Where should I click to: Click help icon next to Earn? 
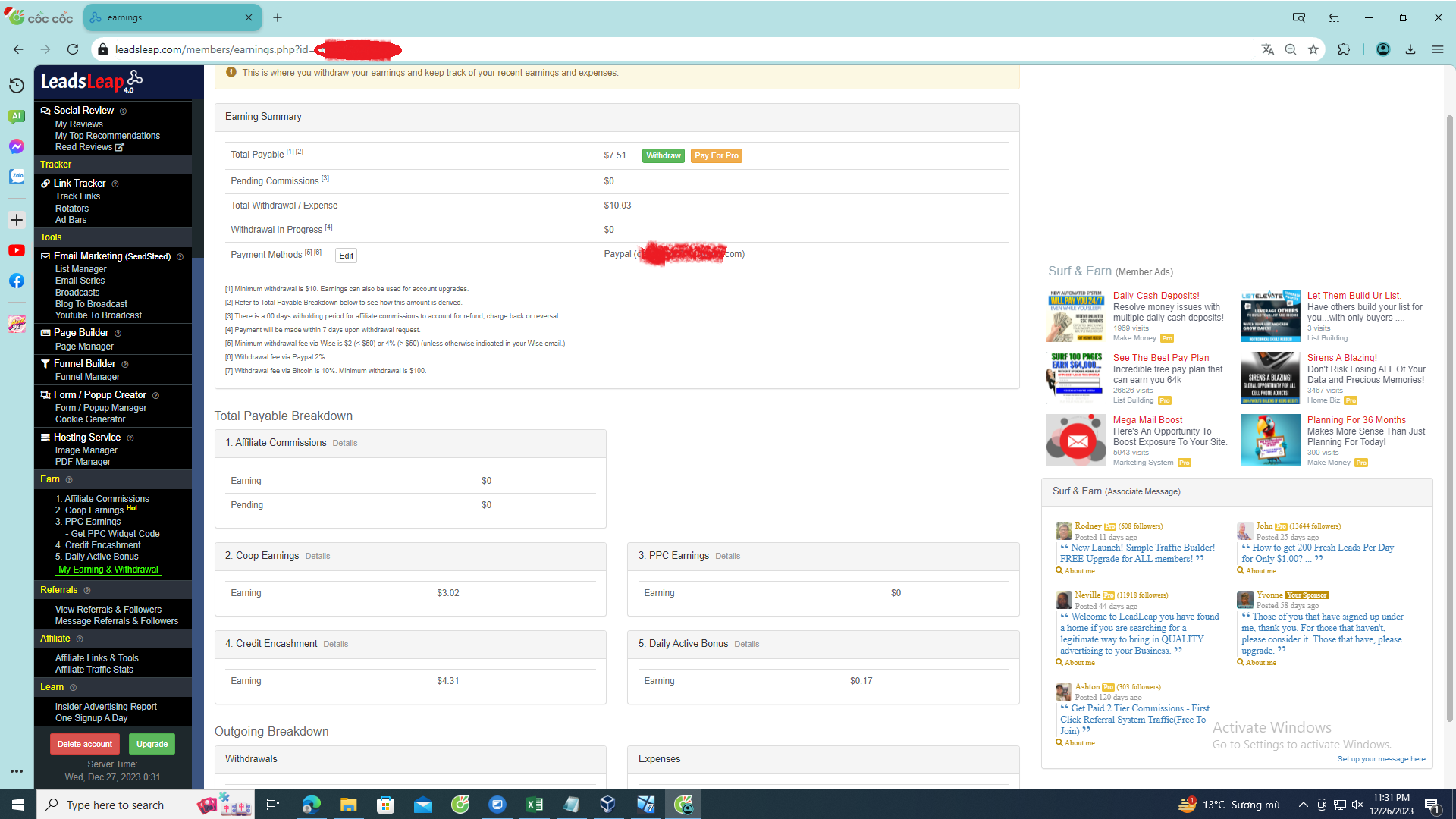[x=69, y=480]
